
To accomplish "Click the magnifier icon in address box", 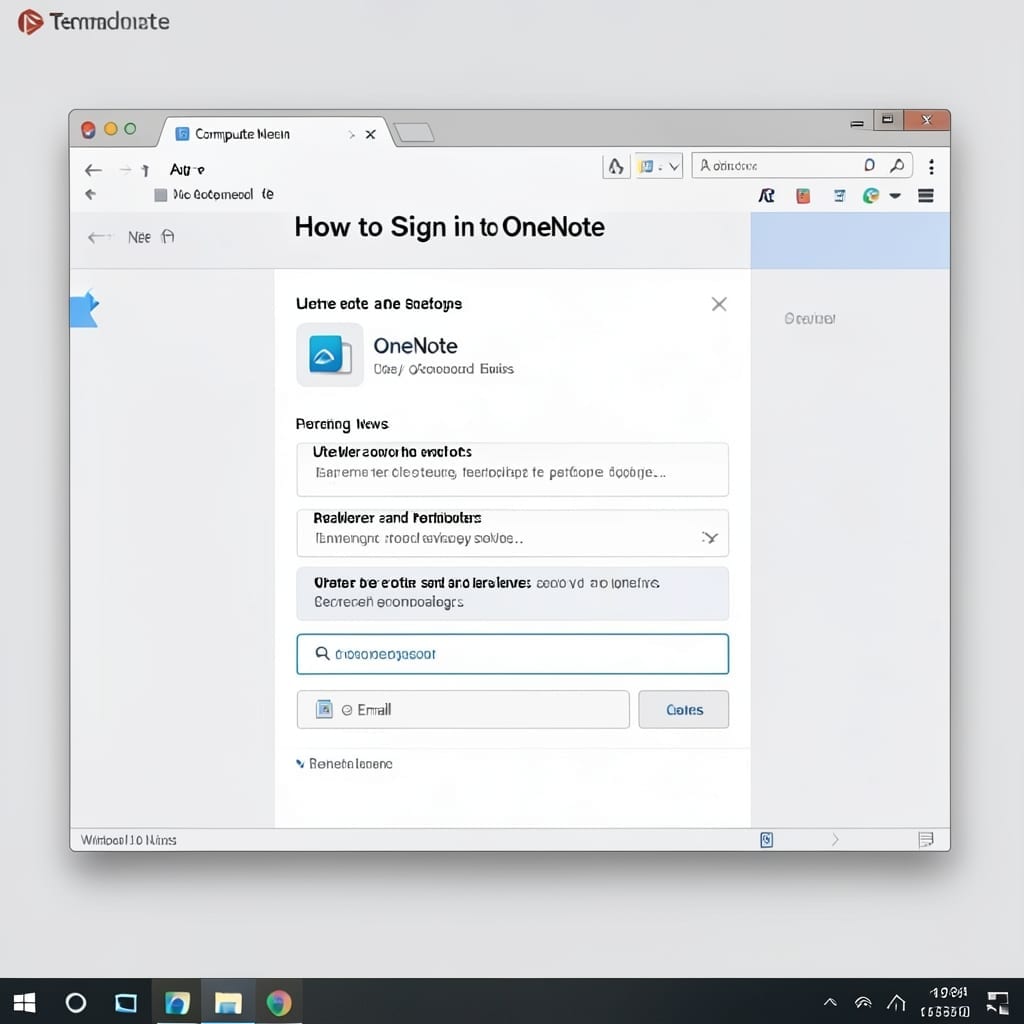I will coord(897,166).
